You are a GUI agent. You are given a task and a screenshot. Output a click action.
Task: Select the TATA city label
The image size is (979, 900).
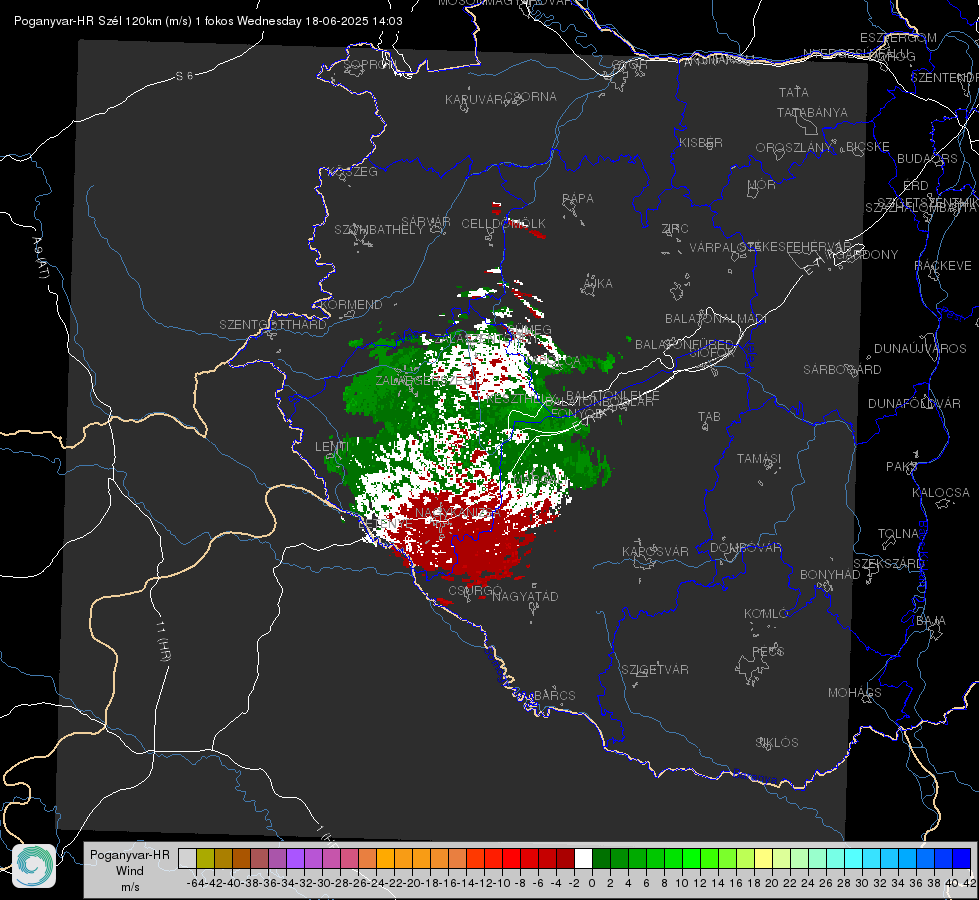click(794, 92)
